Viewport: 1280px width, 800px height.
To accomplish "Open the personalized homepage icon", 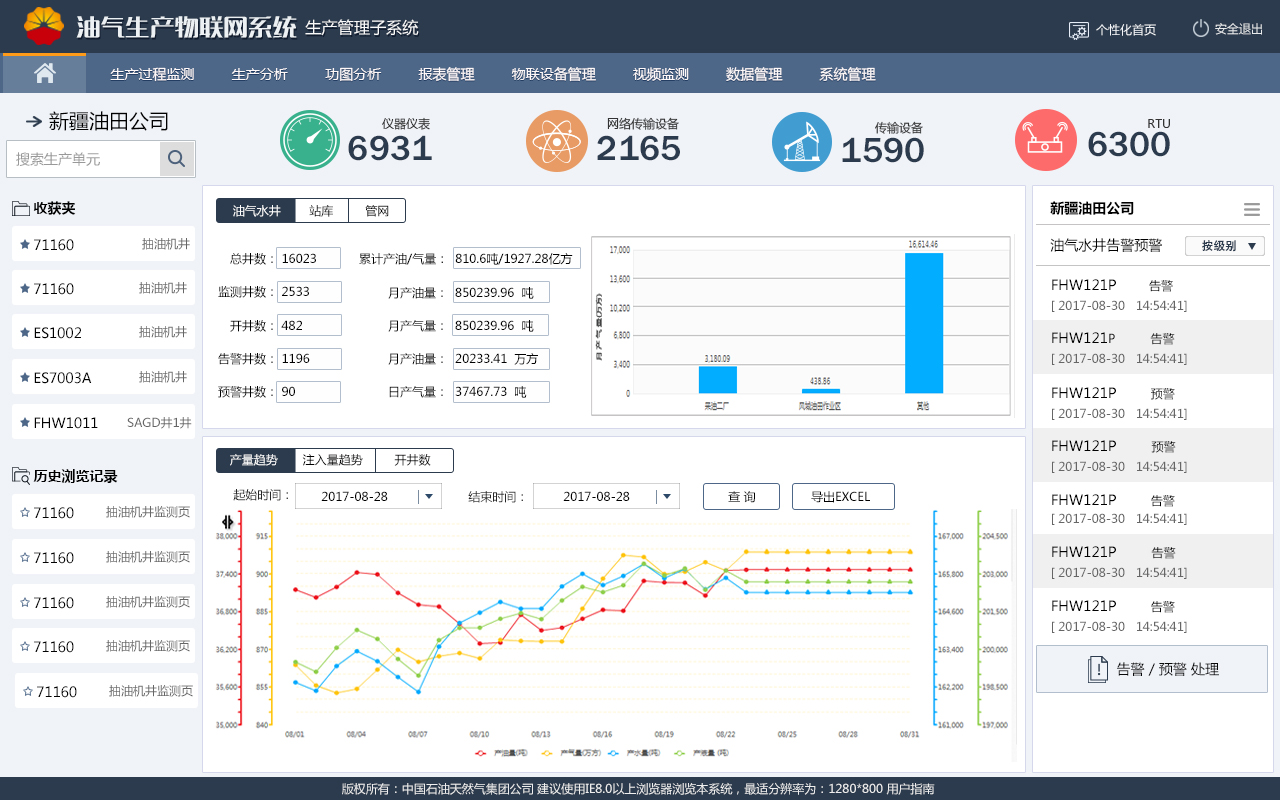I will 1078,30.
